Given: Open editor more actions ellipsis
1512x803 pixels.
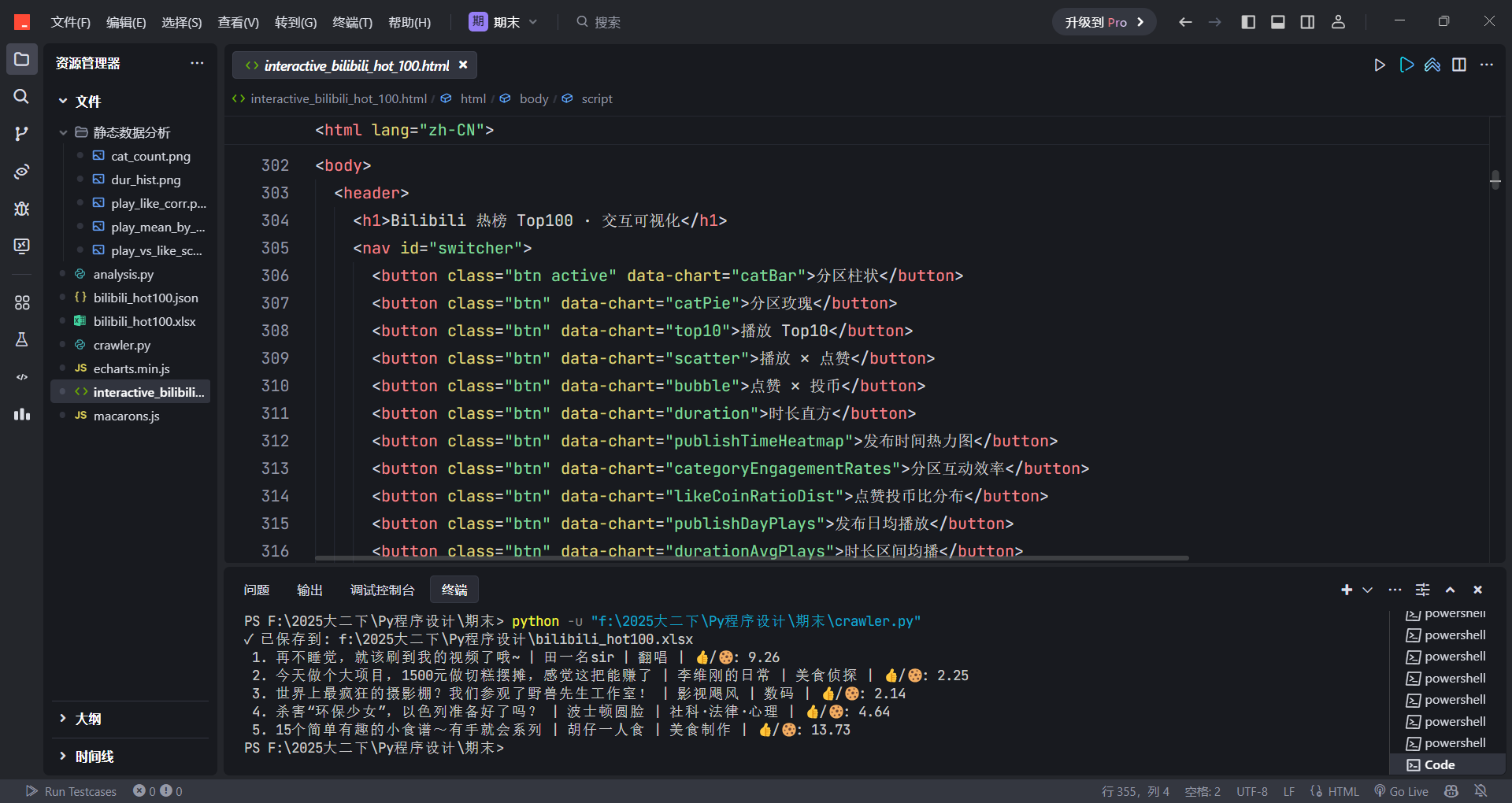Looking at the screenshot, I should pos(1487,65).
